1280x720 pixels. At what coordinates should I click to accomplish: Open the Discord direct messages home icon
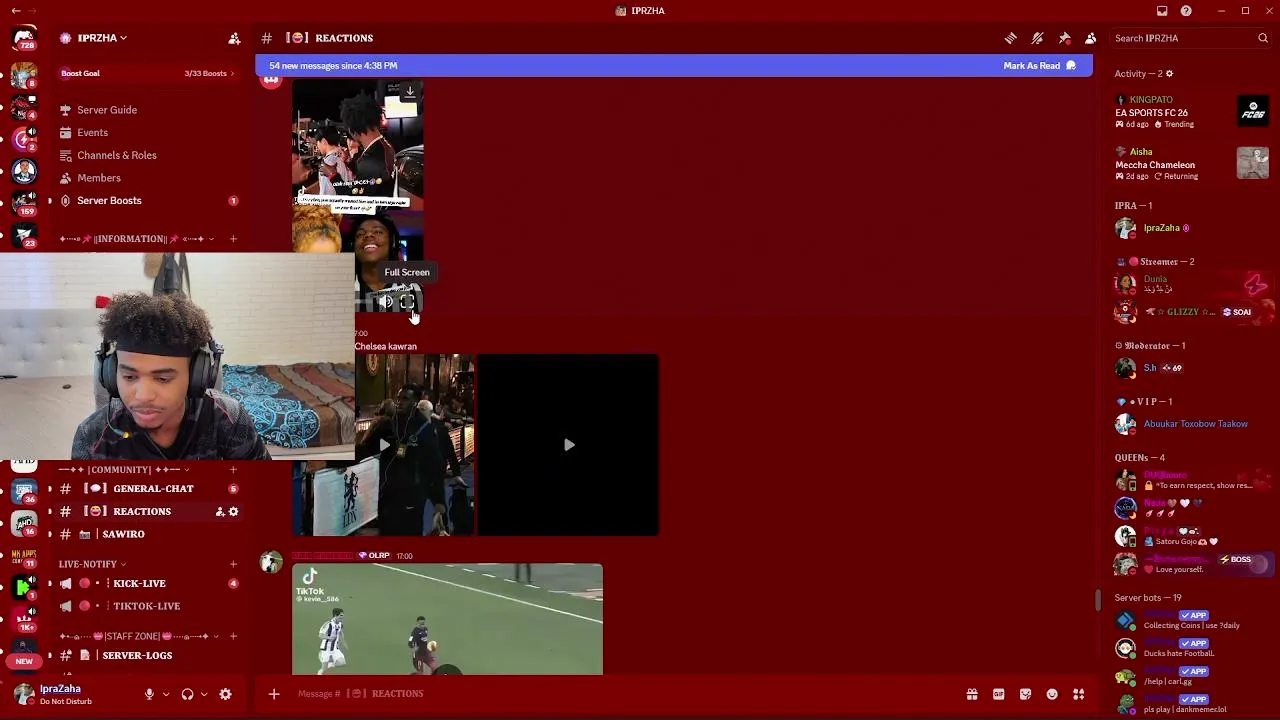click(x=24, y=39)
